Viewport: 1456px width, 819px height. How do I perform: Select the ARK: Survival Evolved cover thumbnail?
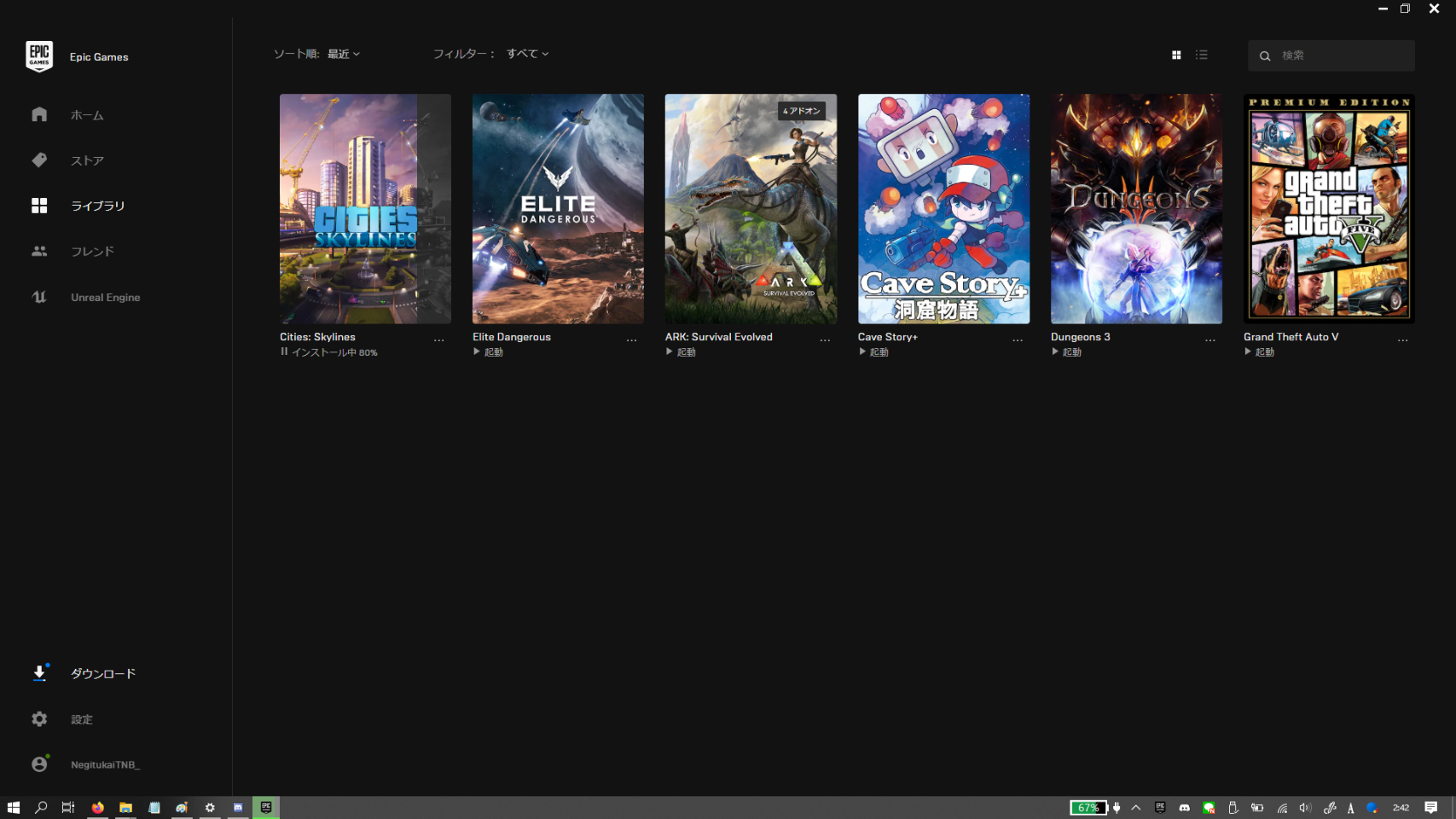tap(751, 208)
